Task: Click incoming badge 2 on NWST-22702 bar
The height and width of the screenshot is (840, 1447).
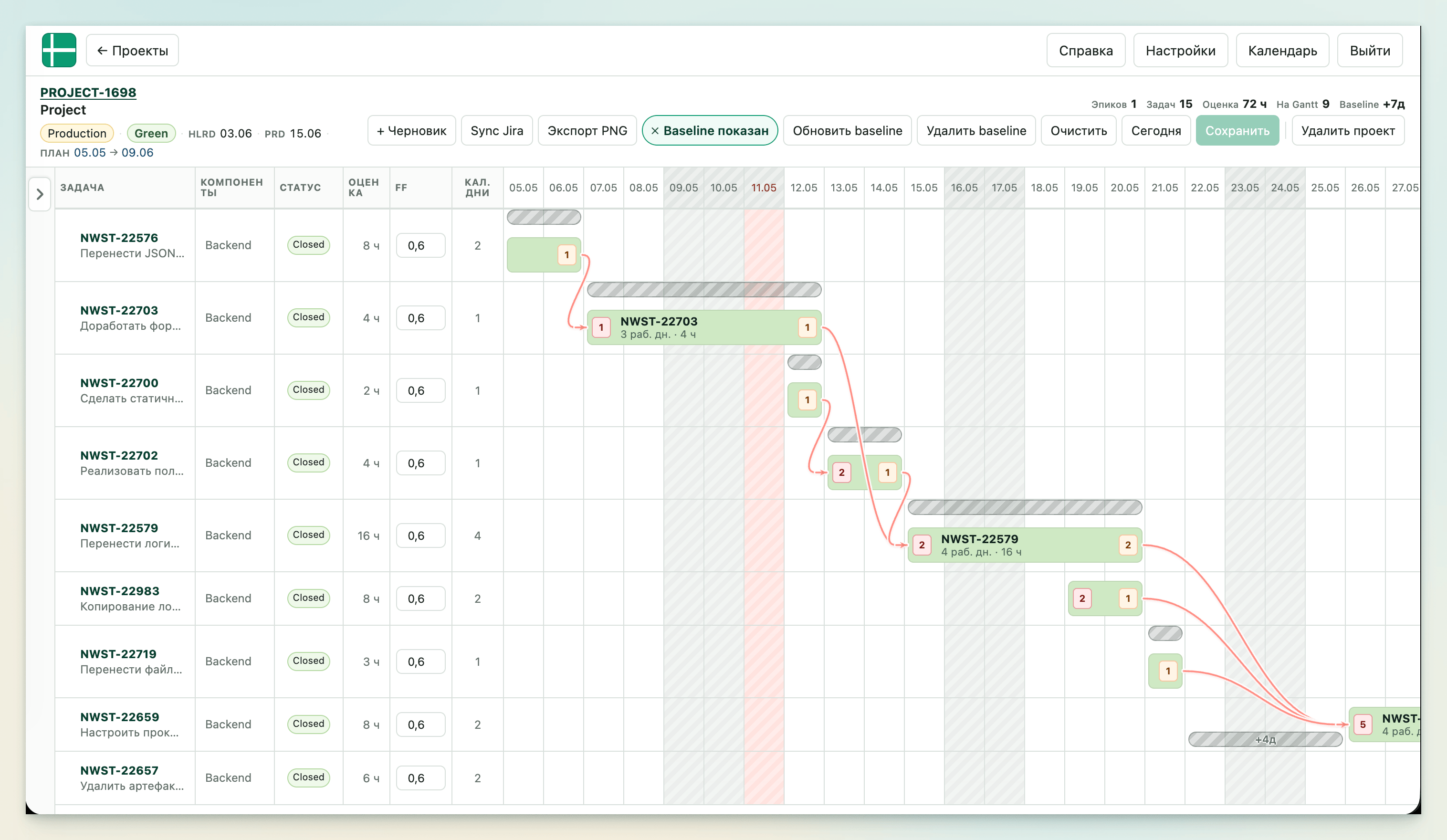Action: tap(842, 472)
